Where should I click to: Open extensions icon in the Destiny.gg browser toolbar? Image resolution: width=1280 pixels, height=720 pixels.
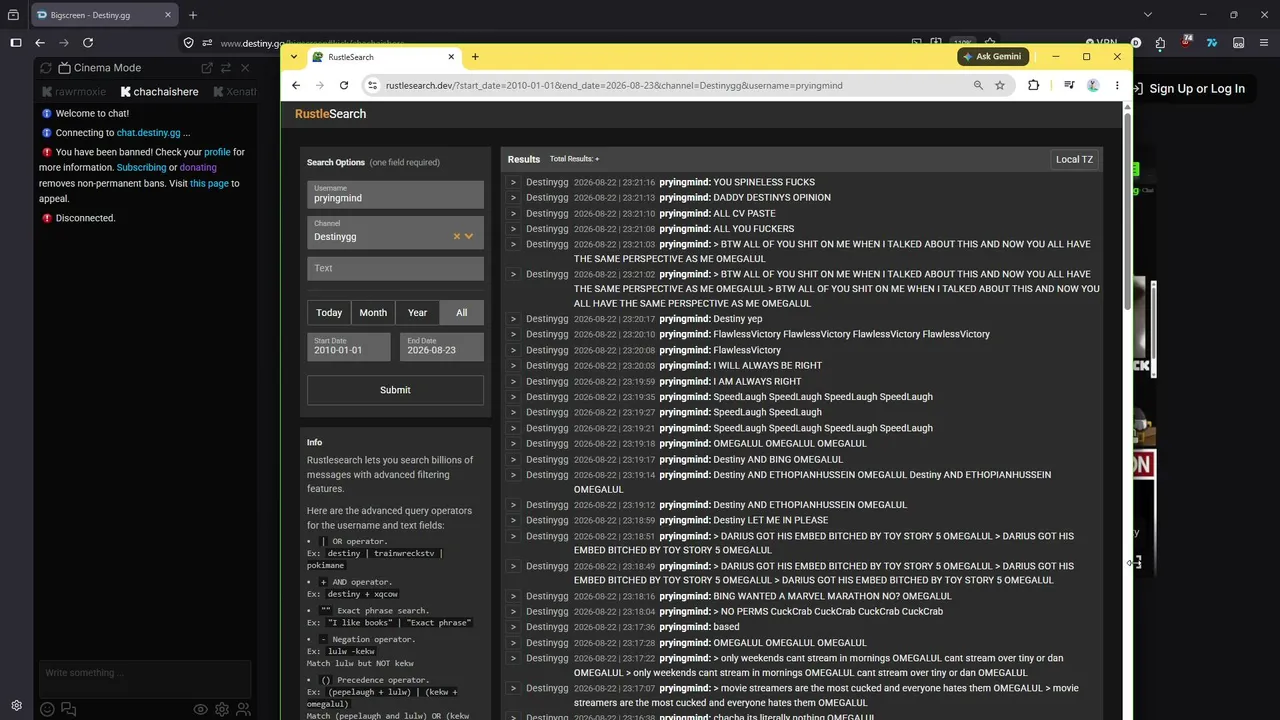(x=1160, y=43)
